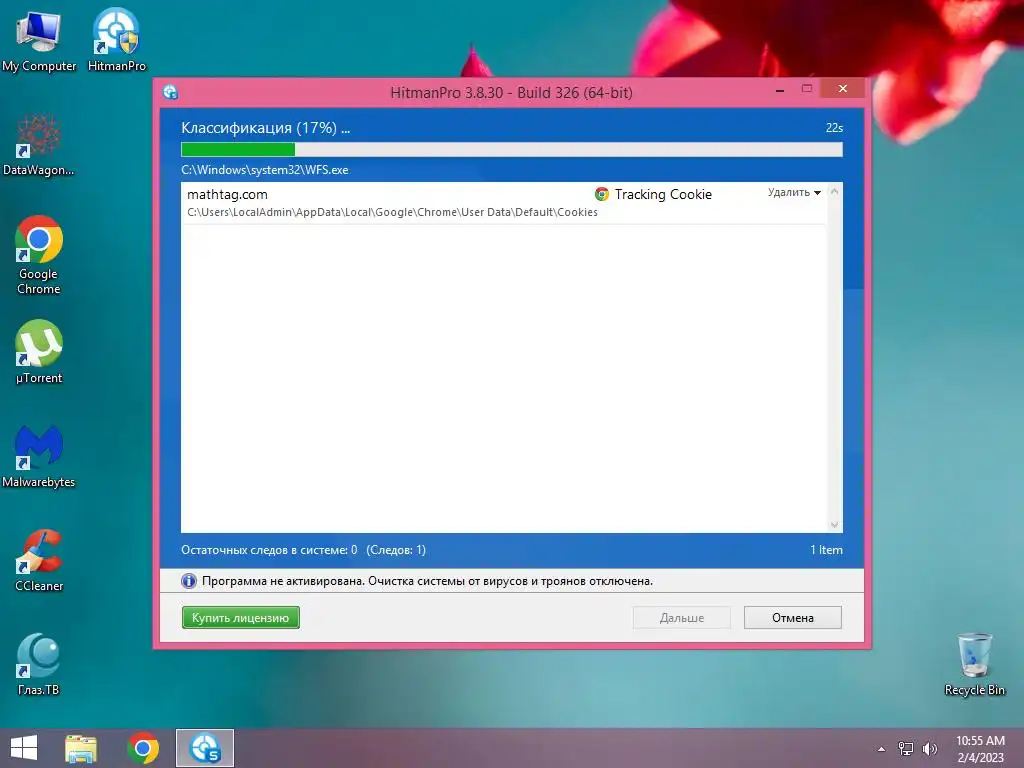Click Отмена button
The width and height of the screenshot is (1024, 768).
[793, 618]
